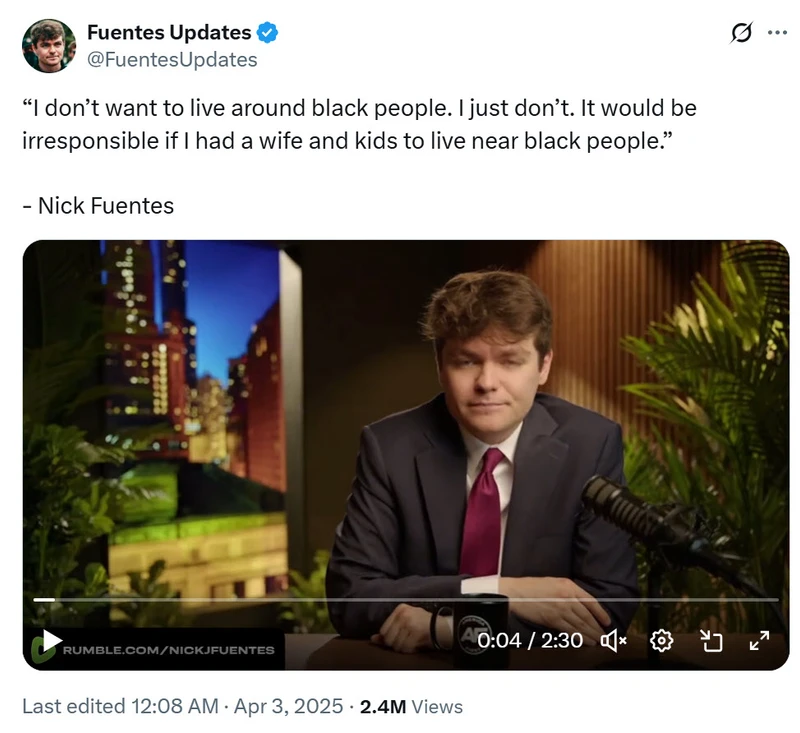
Task: Open the Apr 3, 2025 timestamp link
Action: tap(288, 704)
